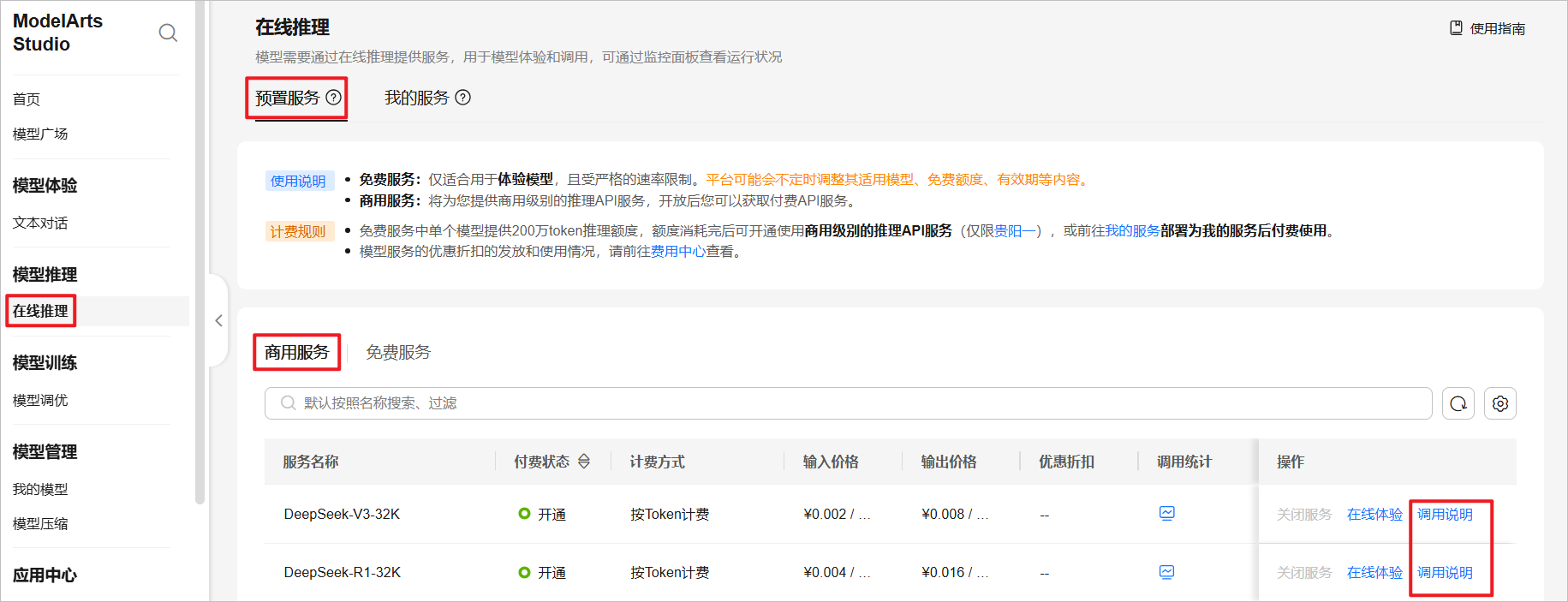Open 在线体验 for DeepSeek-V3-32K
The width and height of the screenshot is (1568, 602).
1374,514
